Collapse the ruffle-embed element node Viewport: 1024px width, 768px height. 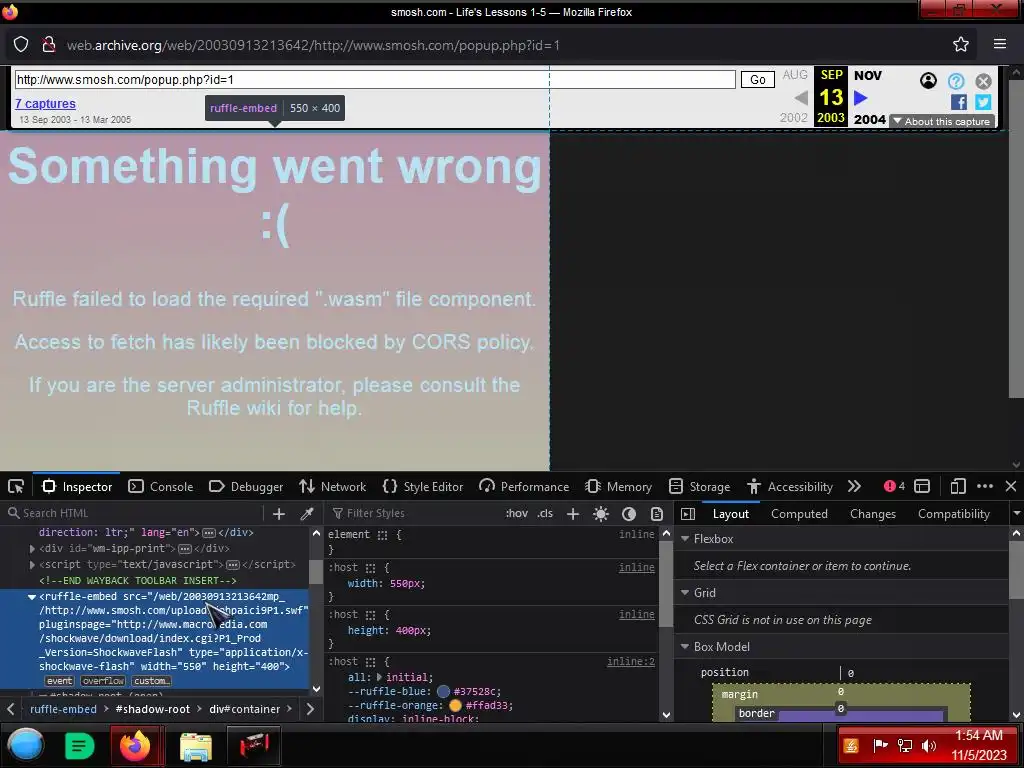click(x=31, y=597)
